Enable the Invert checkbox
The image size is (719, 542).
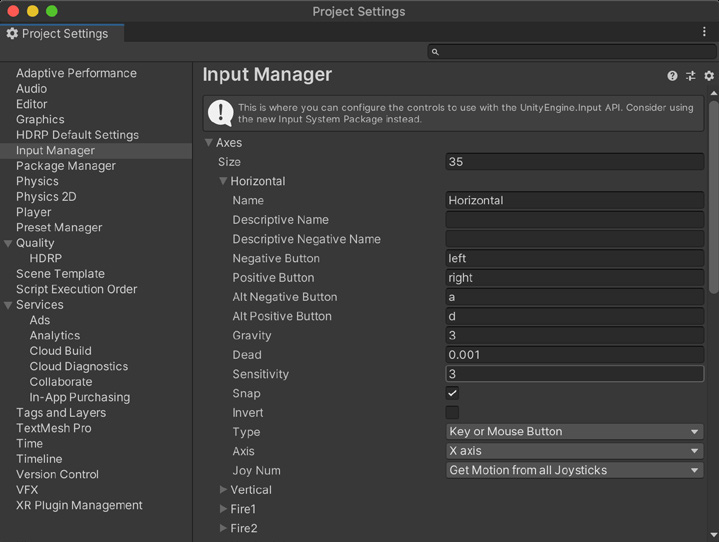coord(452,412)
